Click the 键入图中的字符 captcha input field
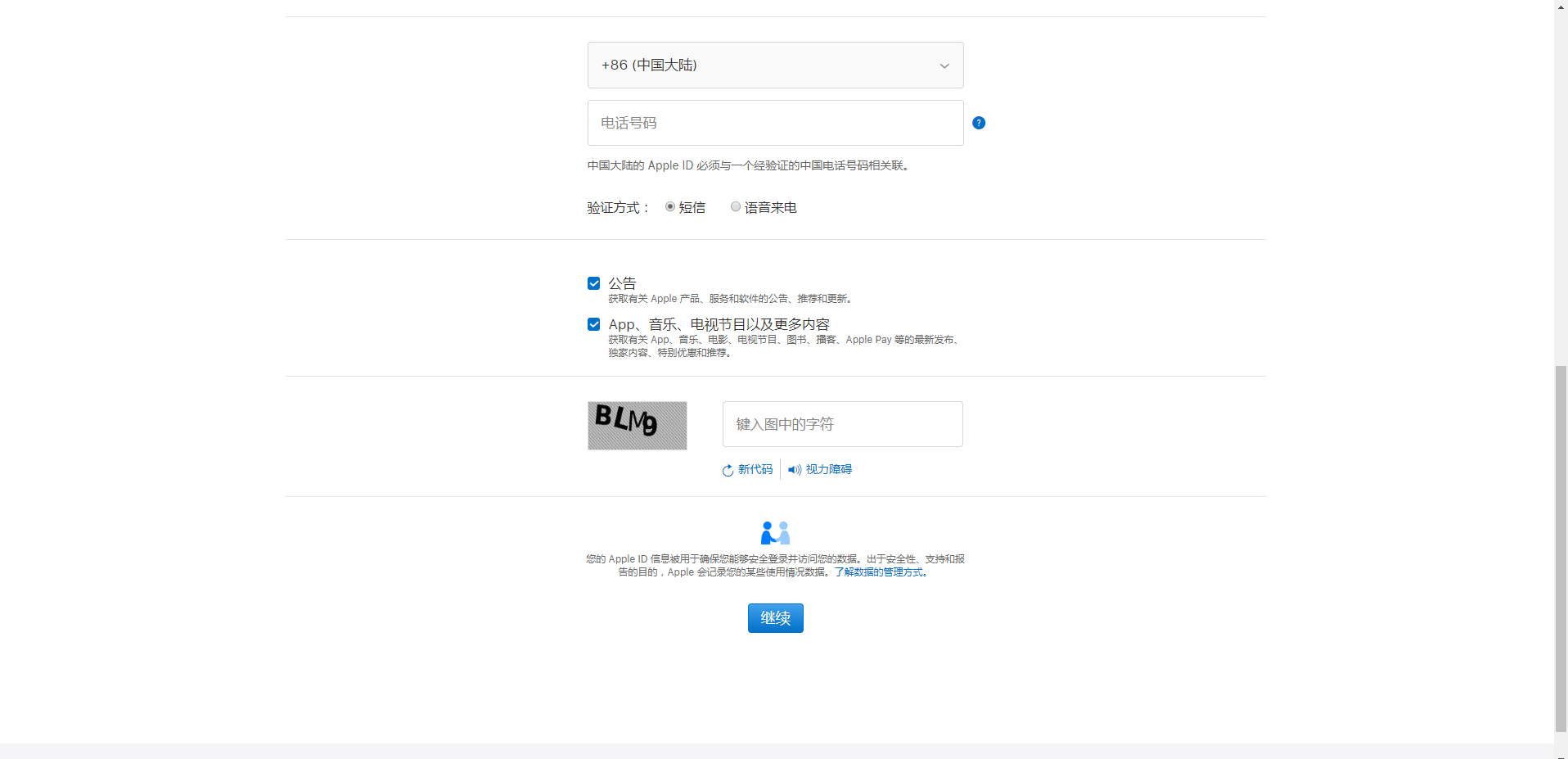Screen dimensions: 1568x759 842,424
